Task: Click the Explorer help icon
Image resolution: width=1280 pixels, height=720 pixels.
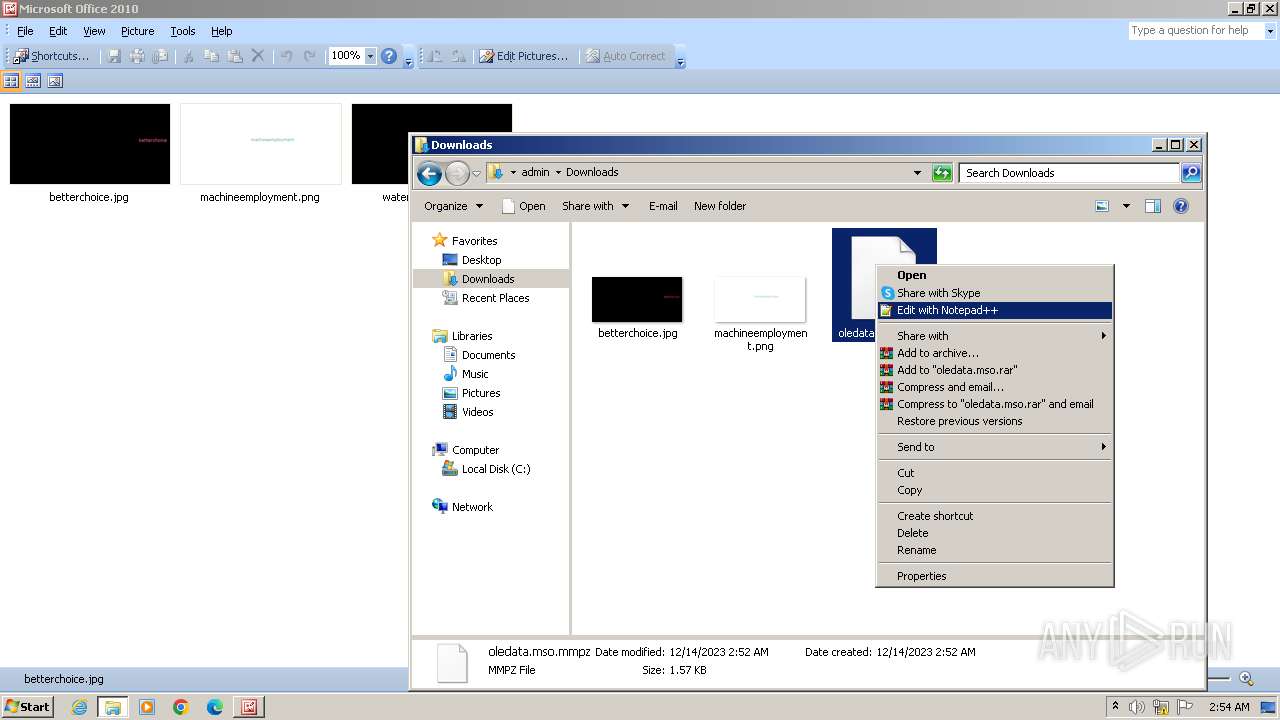Action: tap(1181, 206)
